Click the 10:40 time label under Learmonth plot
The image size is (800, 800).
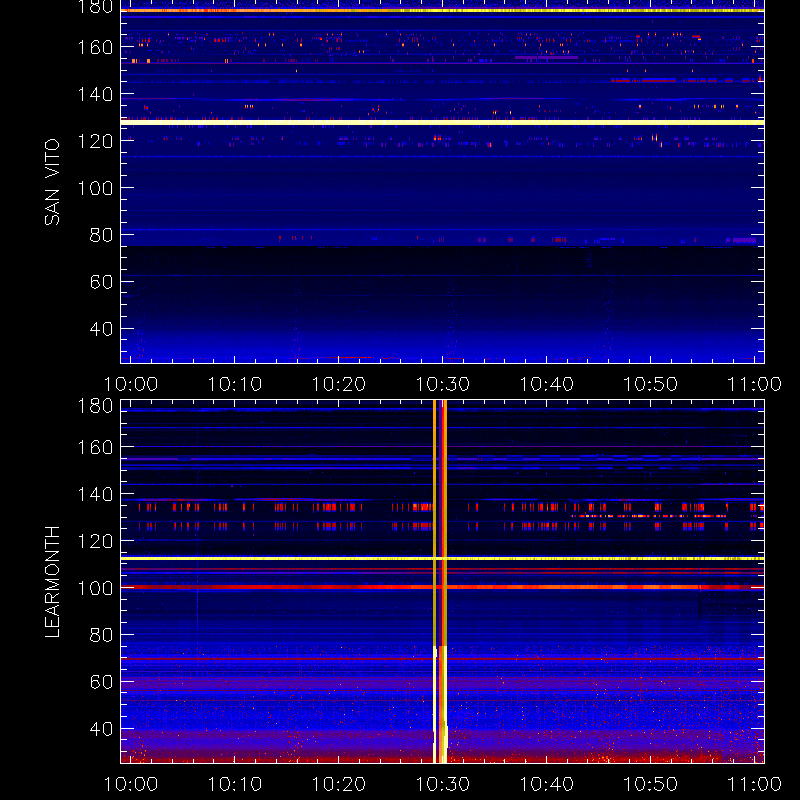coord(546,784)
